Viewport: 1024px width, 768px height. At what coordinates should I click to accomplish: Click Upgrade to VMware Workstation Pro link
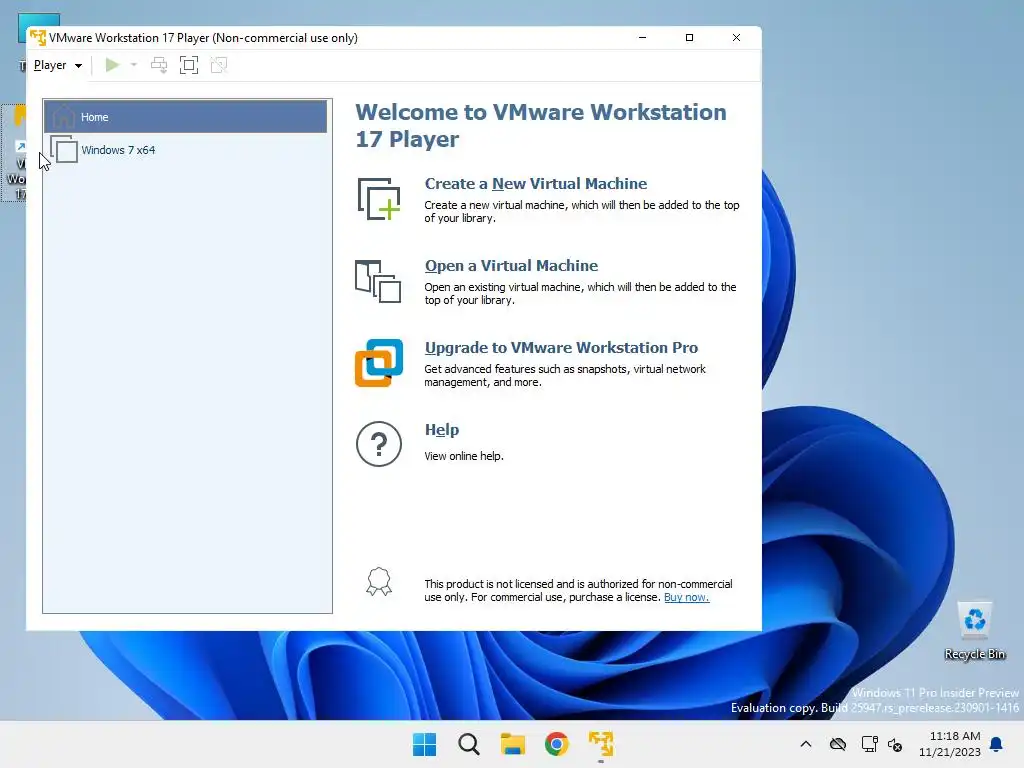point(561,347)
